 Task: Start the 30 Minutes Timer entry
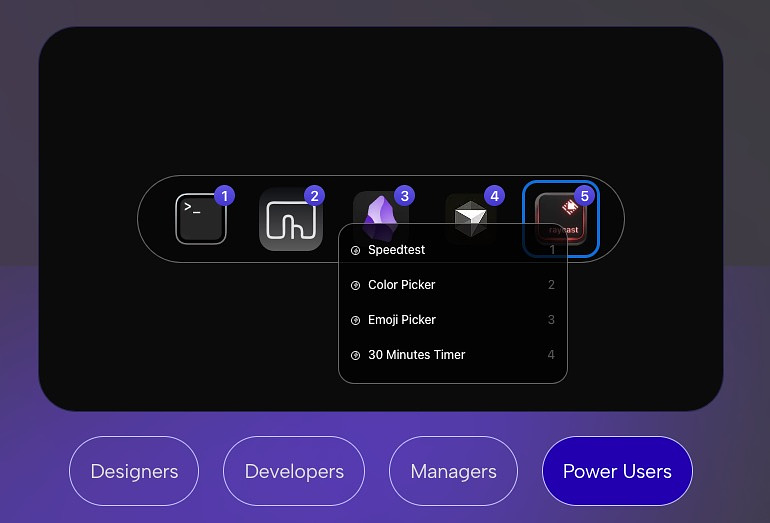pyautogui.click(x=453, y=355)
